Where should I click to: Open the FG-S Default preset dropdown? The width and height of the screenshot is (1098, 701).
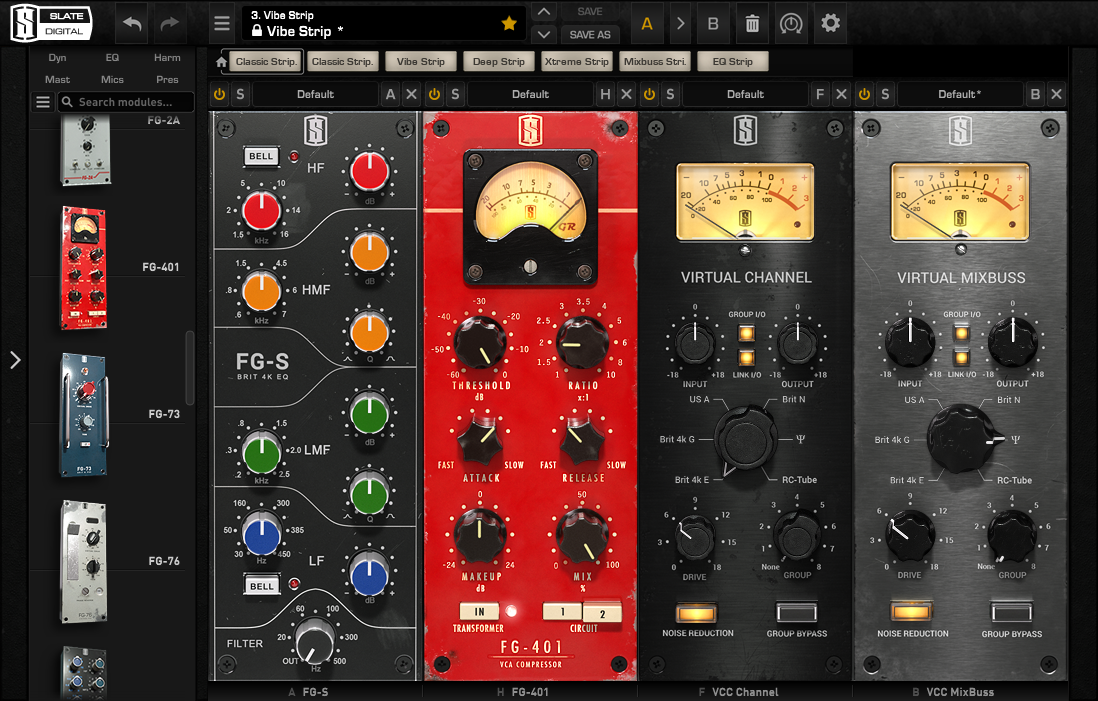[315, 94]
